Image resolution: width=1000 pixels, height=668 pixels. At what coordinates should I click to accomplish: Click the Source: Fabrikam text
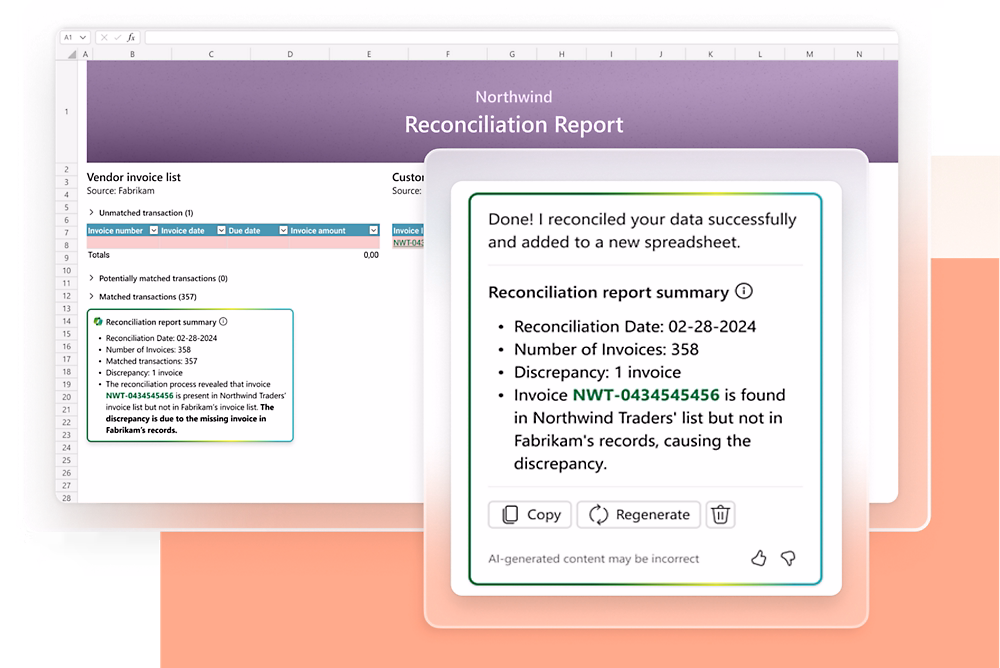121,191
